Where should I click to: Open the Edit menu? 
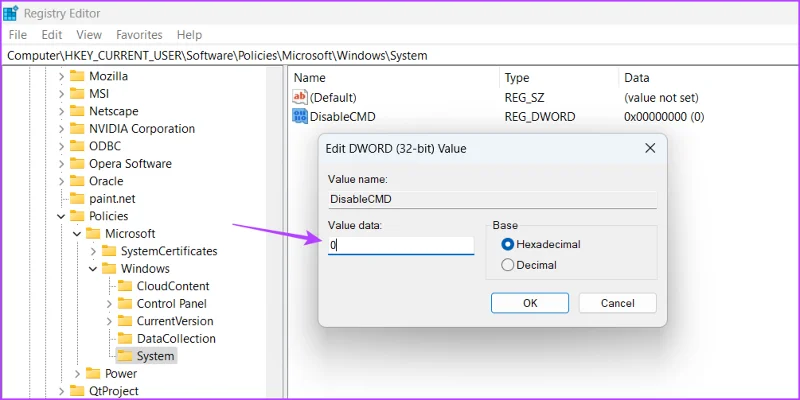coord(52,35)
